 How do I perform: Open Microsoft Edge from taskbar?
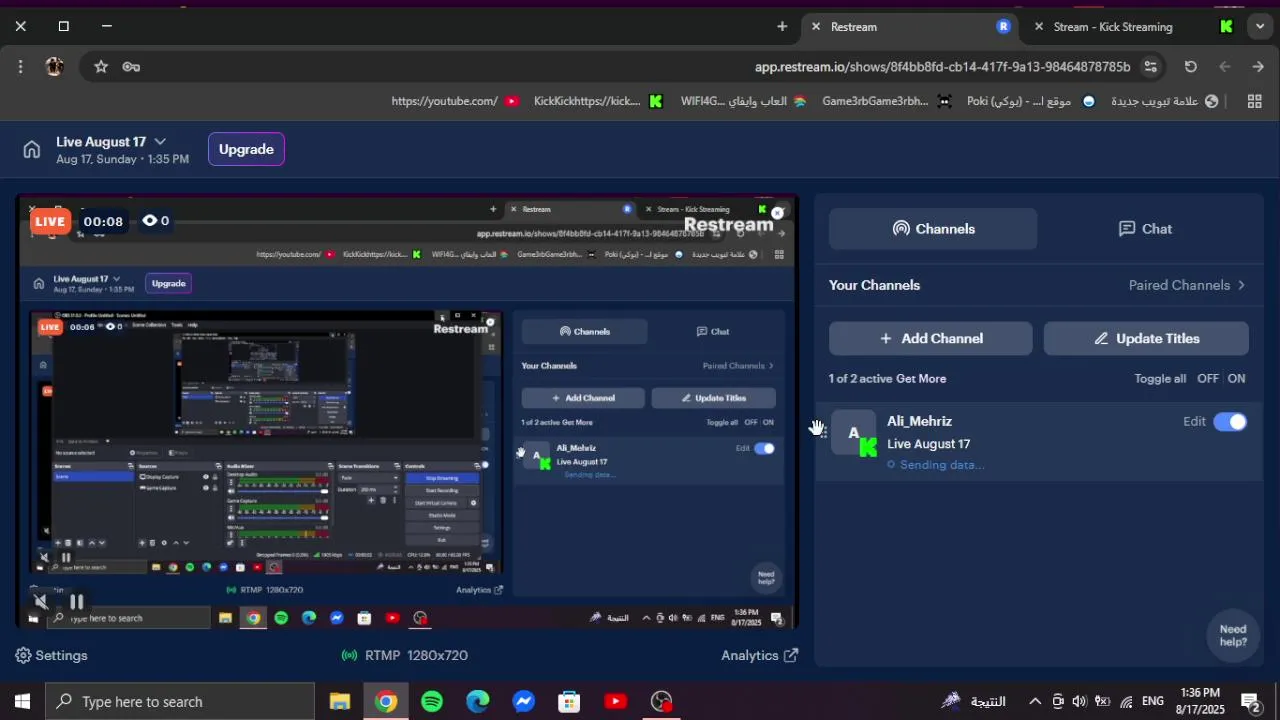(x=478, y=702)
